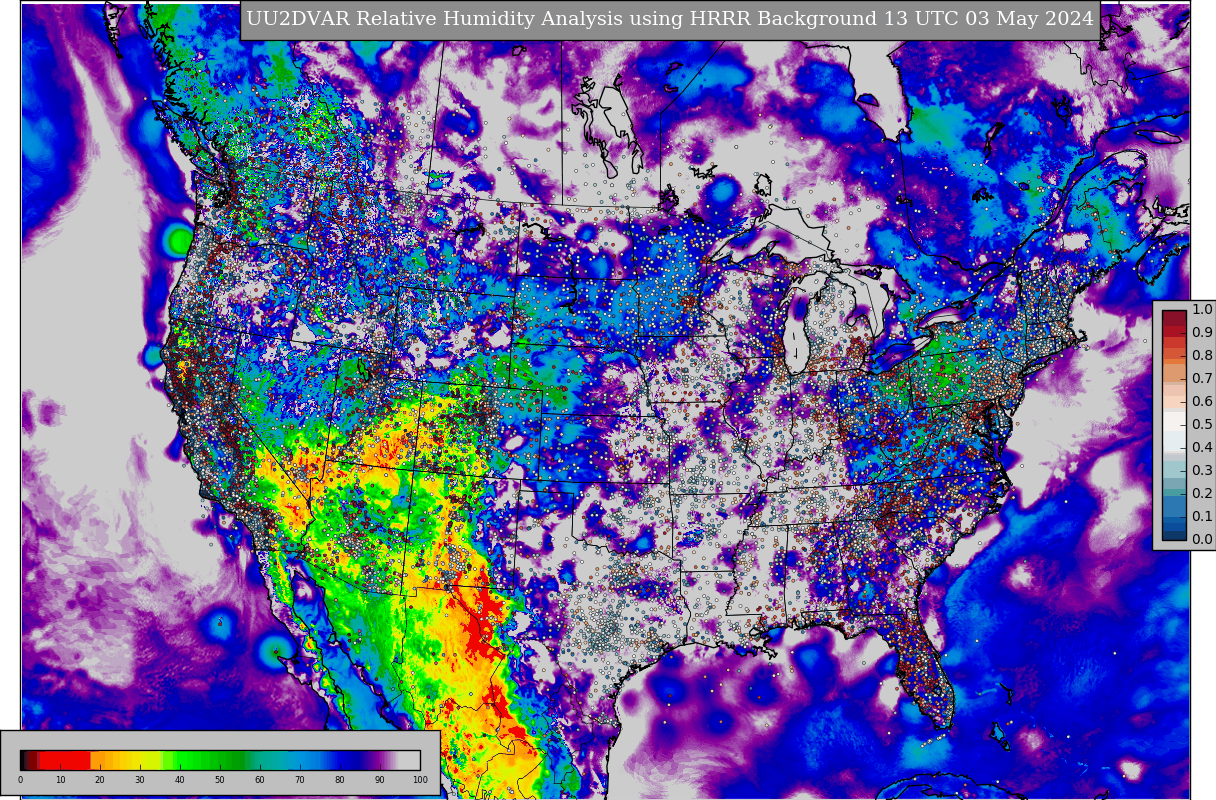Click the "90" tick on humidity colorbar
1216x800 pixels.
coord(380,780)
